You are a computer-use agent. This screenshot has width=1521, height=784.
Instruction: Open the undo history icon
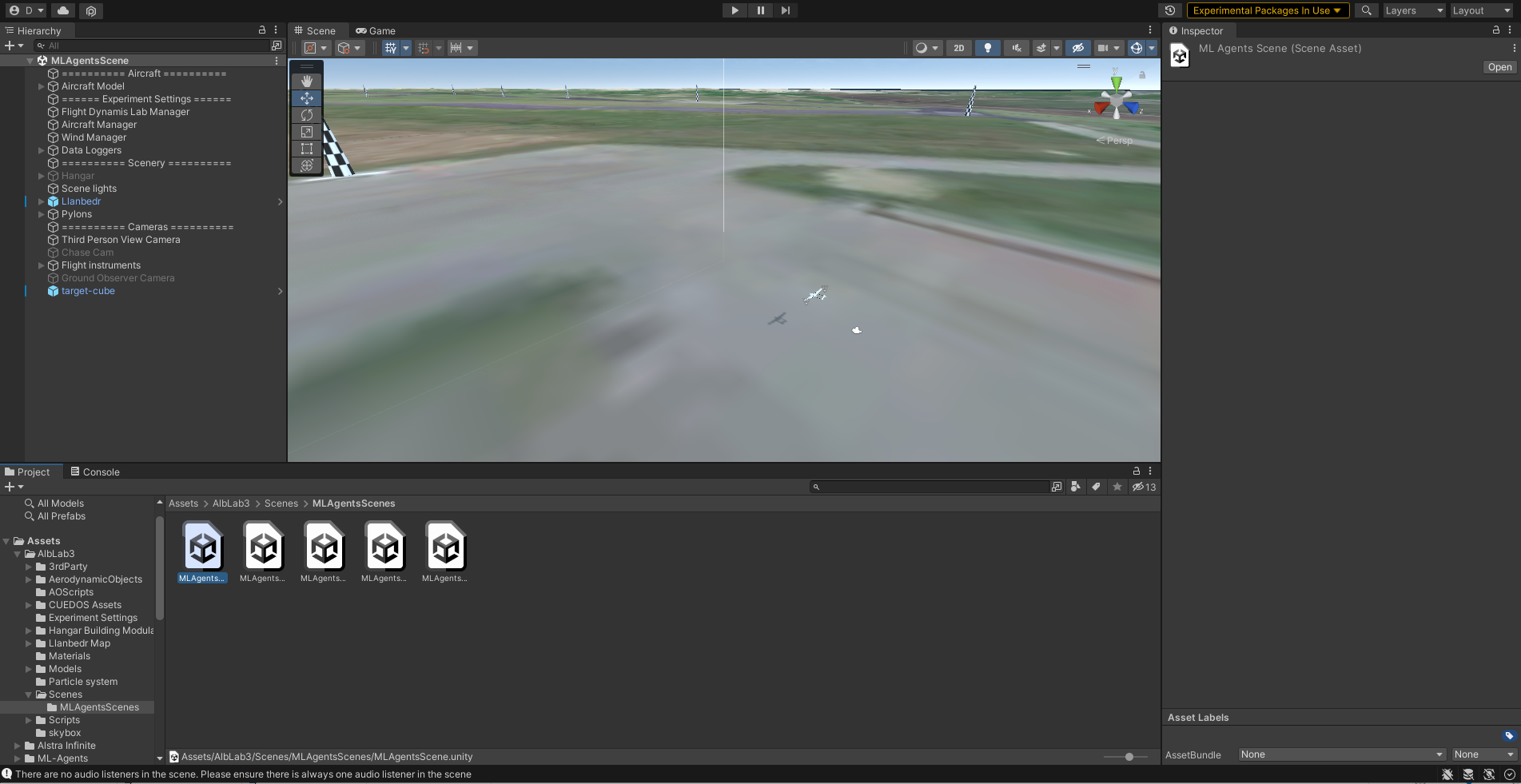[x=1170, y=10]
